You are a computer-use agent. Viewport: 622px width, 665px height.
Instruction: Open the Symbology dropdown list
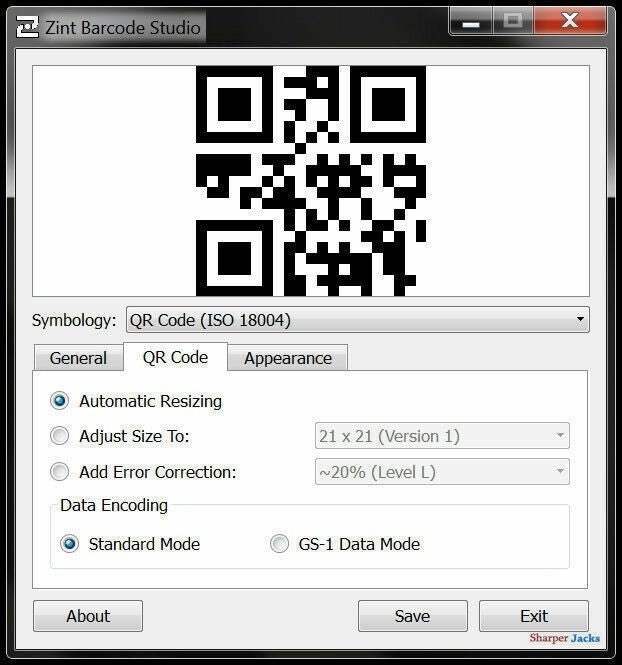[357, 320]
